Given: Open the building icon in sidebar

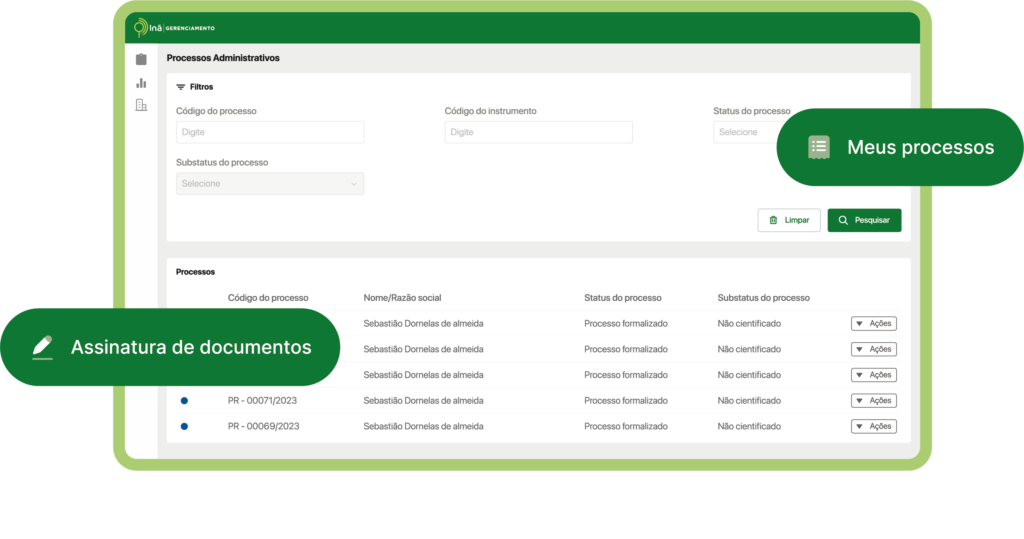Looking at the screenshot, I should [141, 105].
